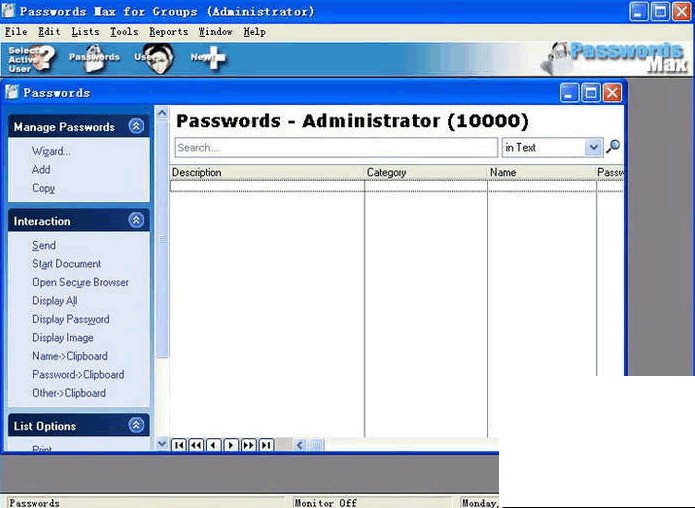Open the Help menu
The height and width of the screenshot is (508, 695).
click(x=254, y=32)
